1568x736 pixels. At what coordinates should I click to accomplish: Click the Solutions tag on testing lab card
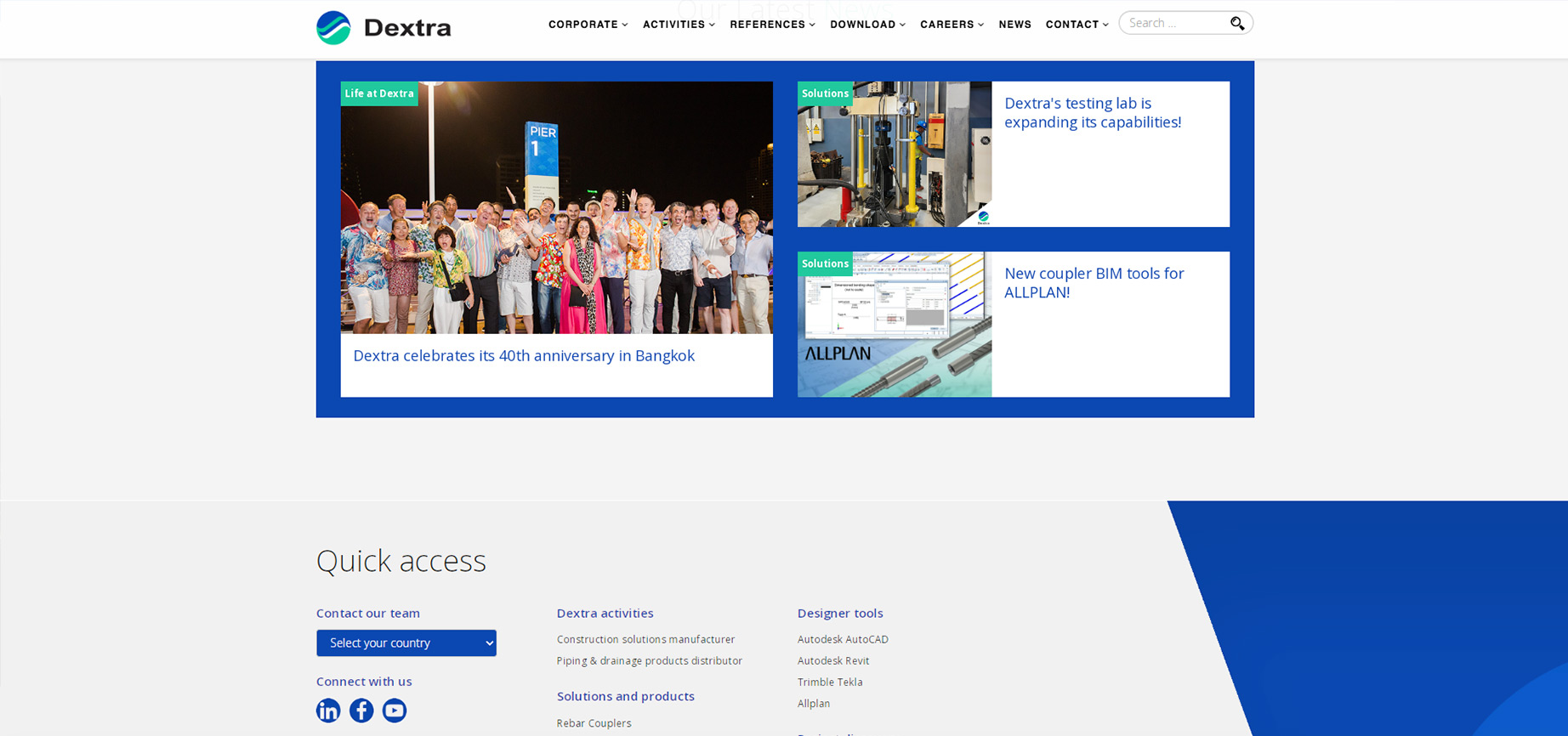click(825, 93)
